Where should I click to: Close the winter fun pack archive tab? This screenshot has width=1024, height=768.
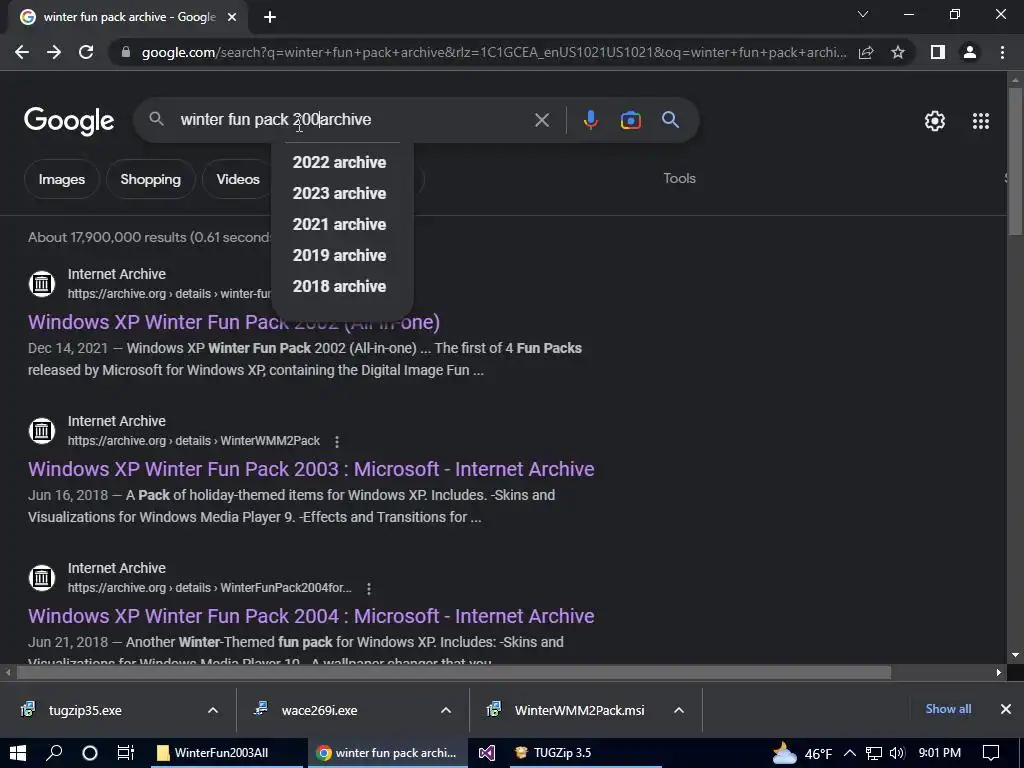[232, 17]
